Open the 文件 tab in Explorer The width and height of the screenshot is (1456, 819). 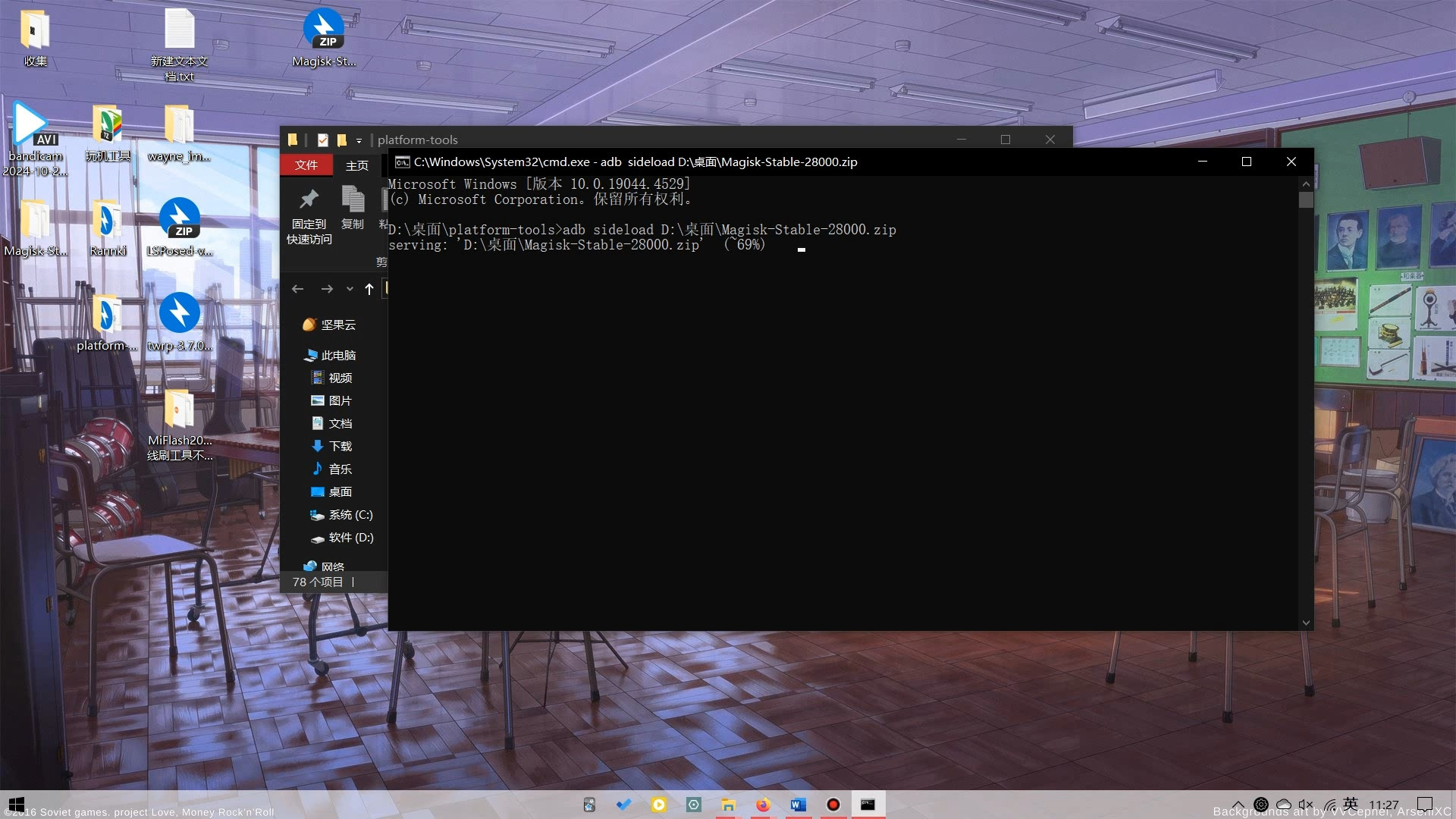point(306,165)
